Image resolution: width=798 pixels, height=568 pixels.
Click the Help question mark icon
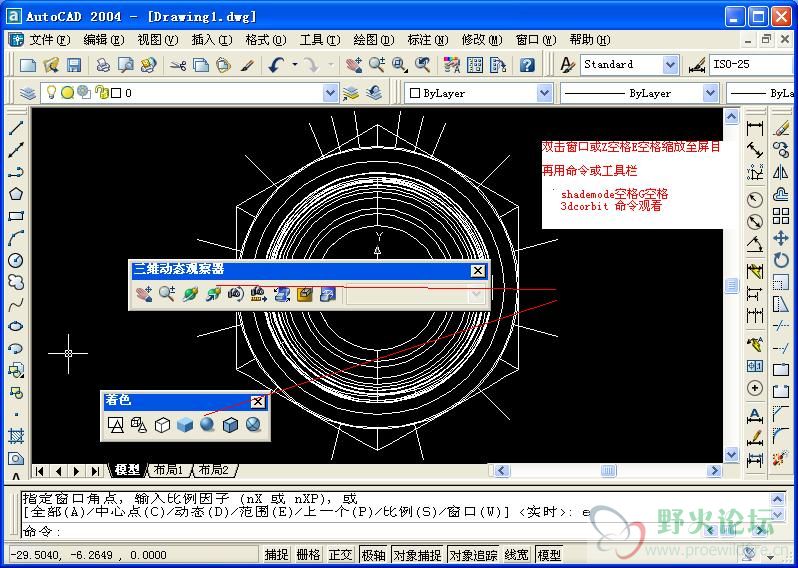pos(527,65)
